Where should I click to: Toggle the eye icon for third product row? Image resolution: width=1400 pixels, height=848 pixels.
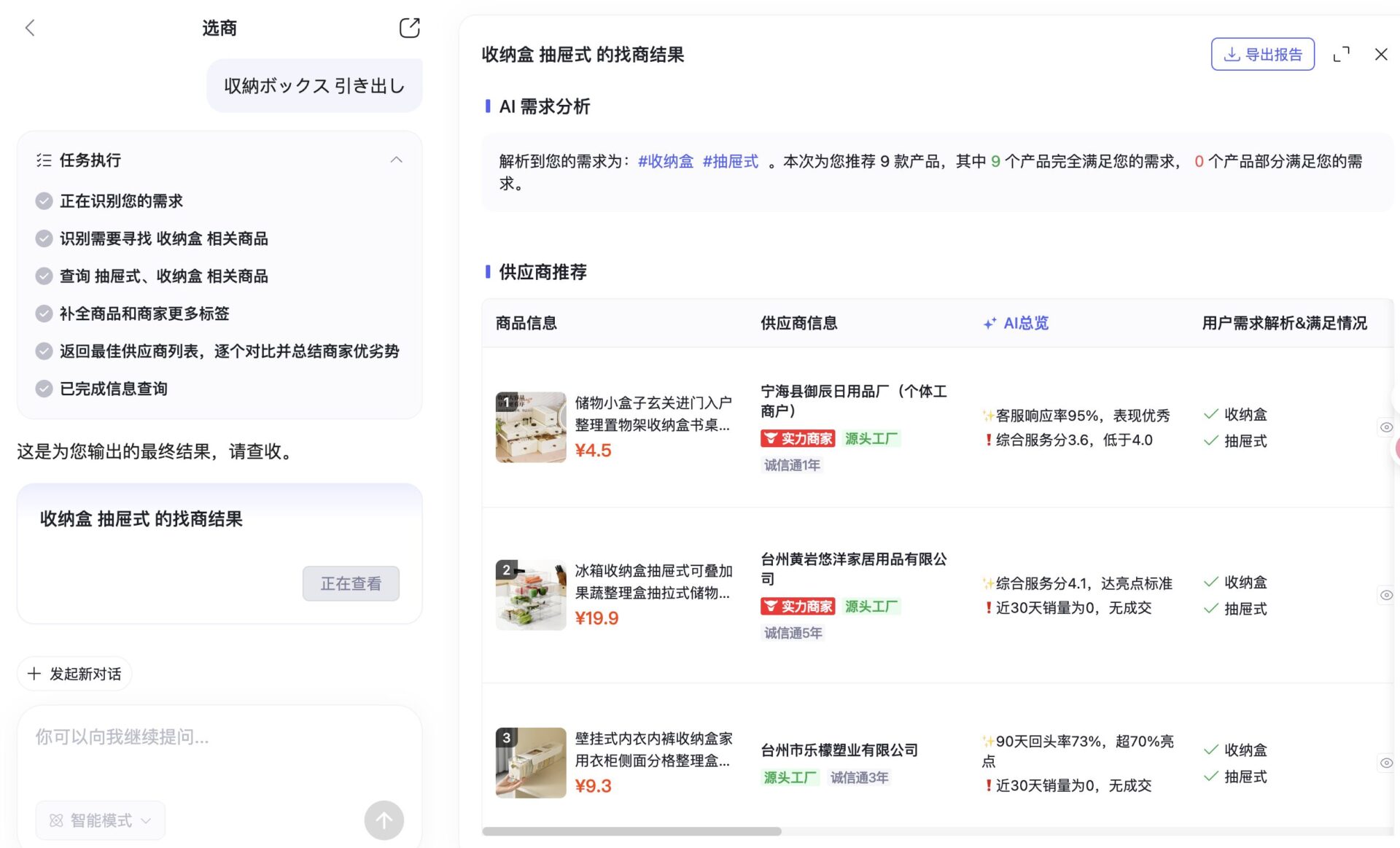(x=1386, y=762)
